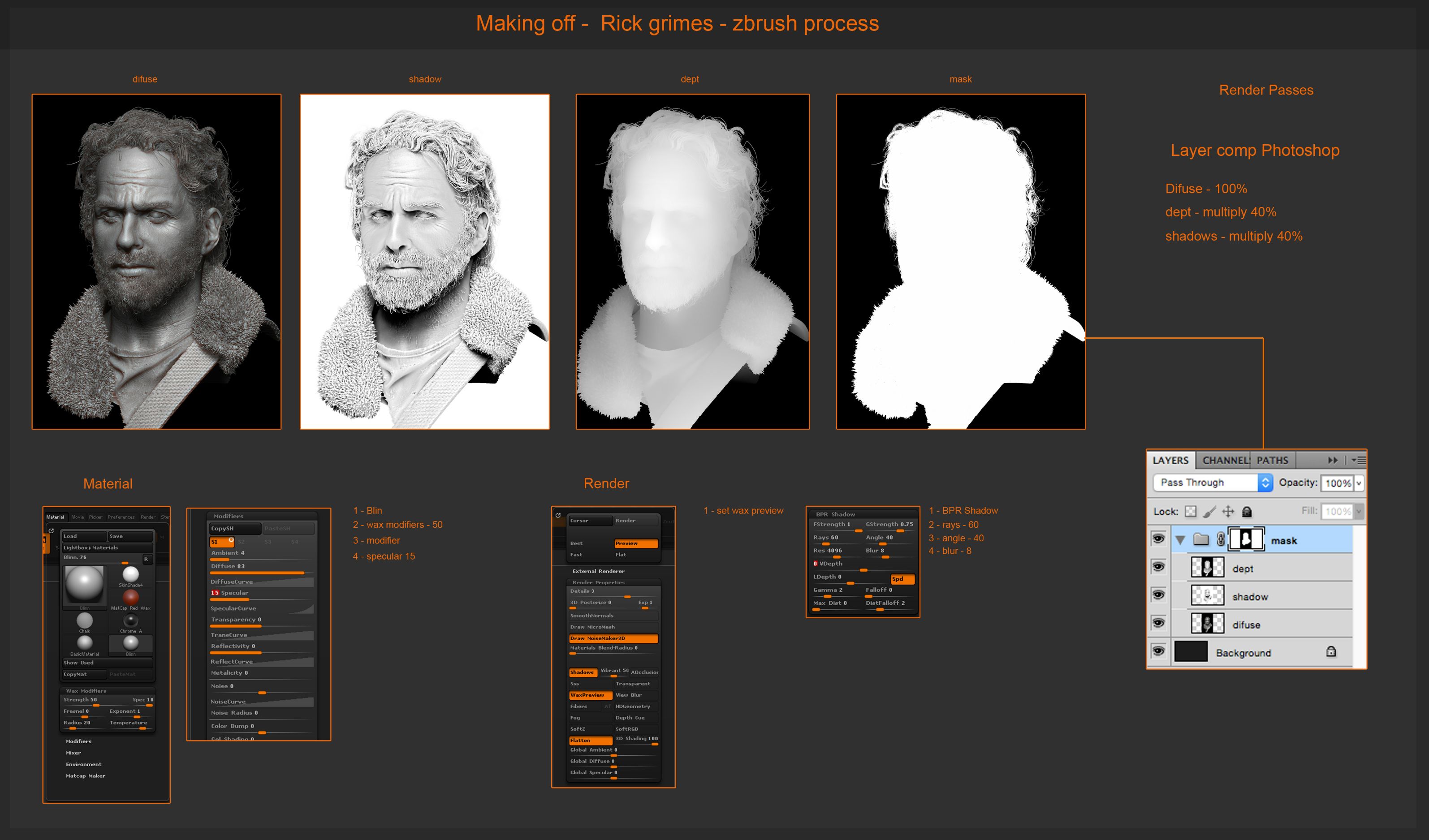The width and height of the screenshot is (1429, 840).
Task: Switch to the Channels tab
Action: click(x=1224, y=460)
